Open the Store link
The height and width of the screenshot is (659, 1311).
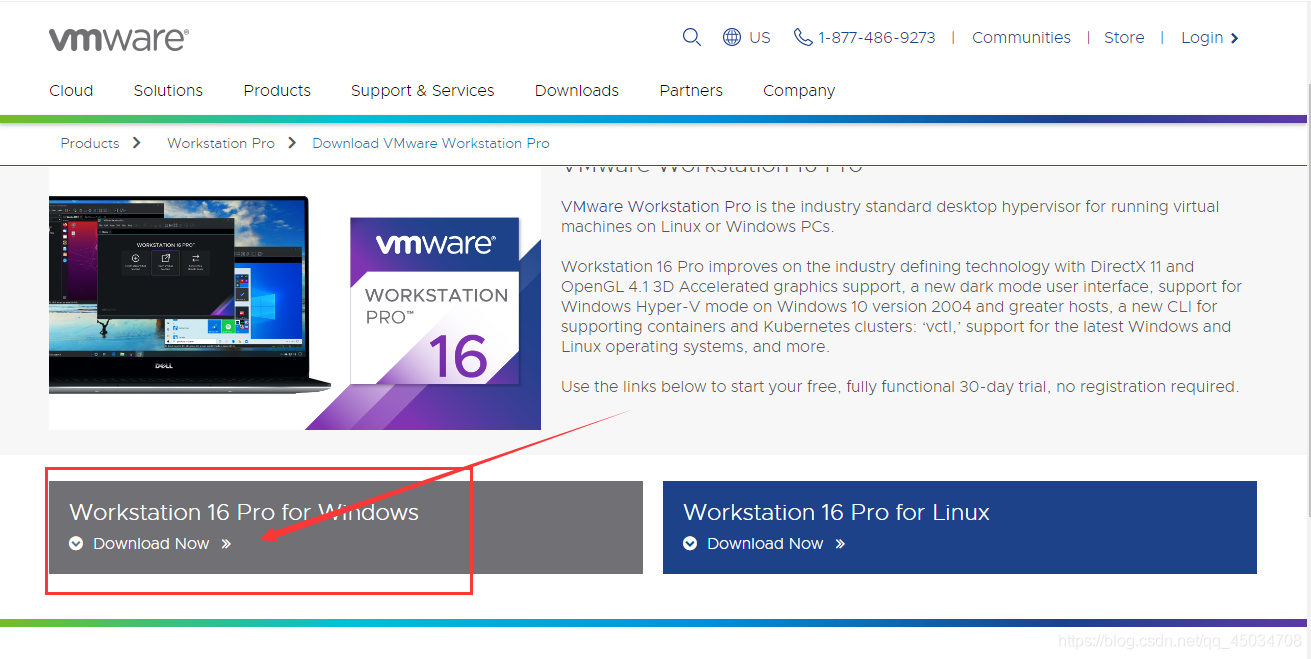coord(1124,37)
